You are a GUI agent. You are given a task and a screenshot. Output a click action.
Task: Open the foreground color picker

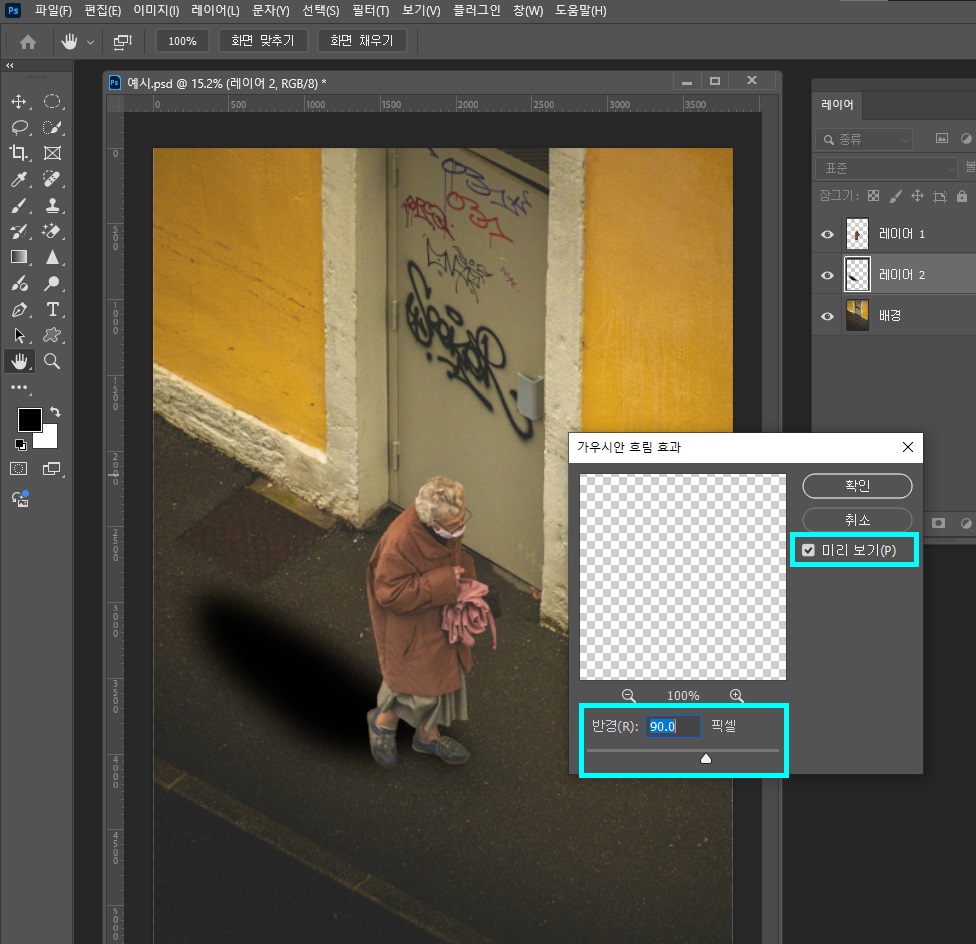click(x=29, y=420)
